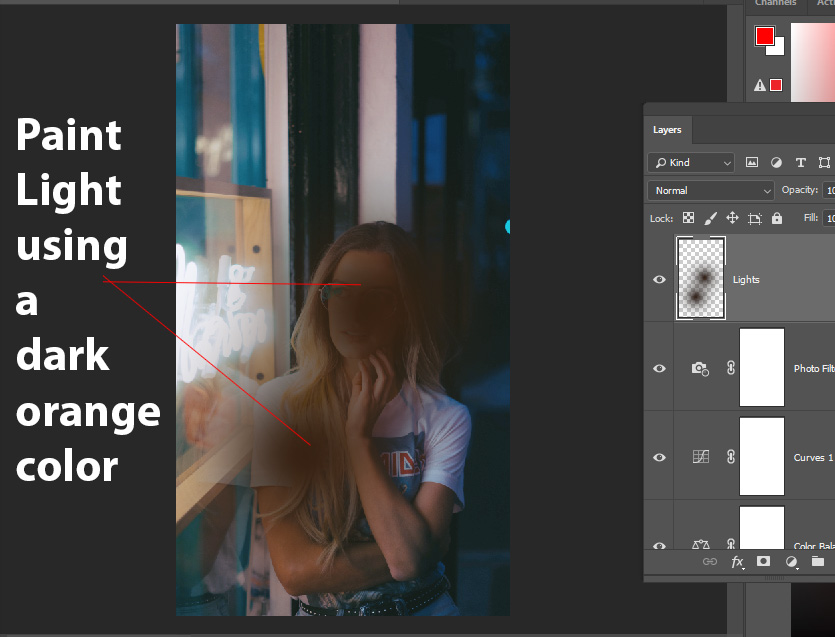Click the Photo Filter camera adjustment icon
The image size is (835, 637).
click(x=700, y=369)
